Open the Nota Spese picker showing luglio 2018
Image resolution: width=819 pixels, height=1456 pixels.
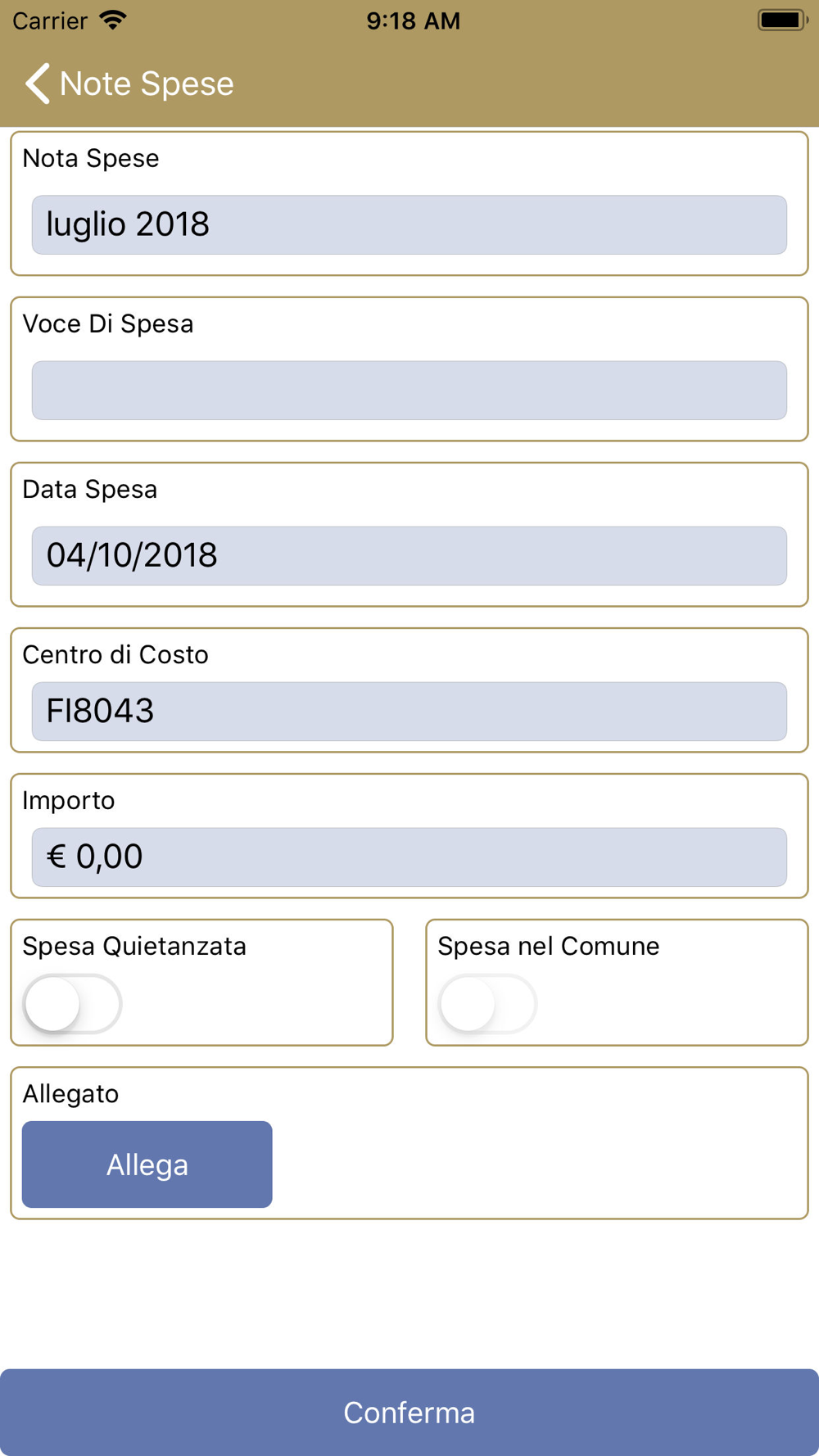409,225
